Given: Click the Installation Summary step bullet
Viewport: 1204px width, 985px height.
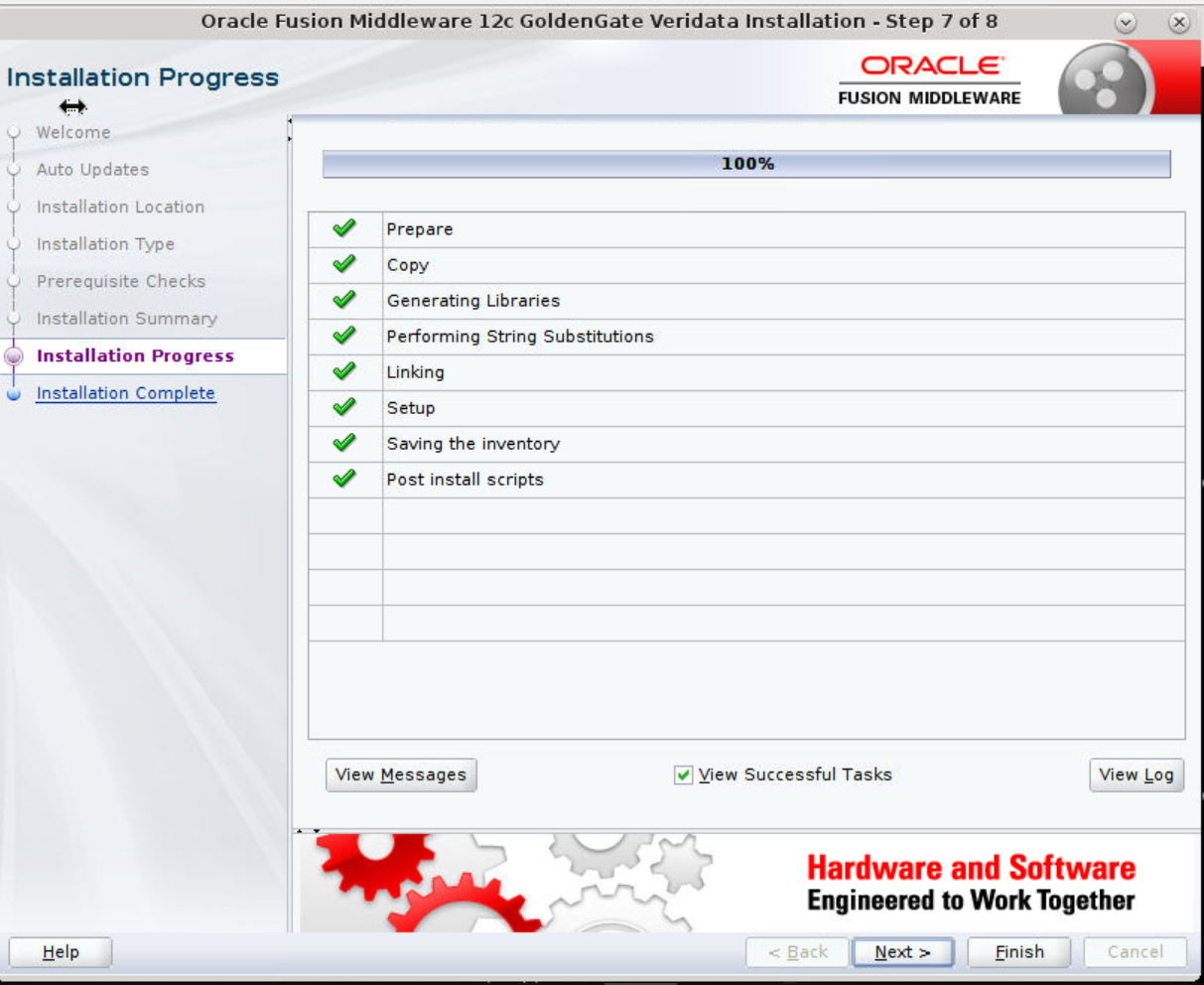Looking at the screenshot, I should pyautogui.click(x=14, y=319).
